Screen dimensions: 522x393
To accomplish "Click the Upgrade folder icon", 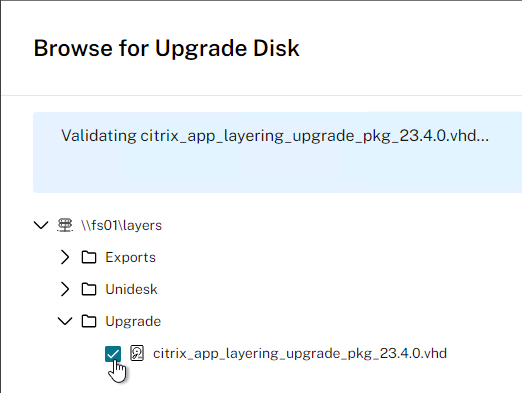I will coord(89,321).
